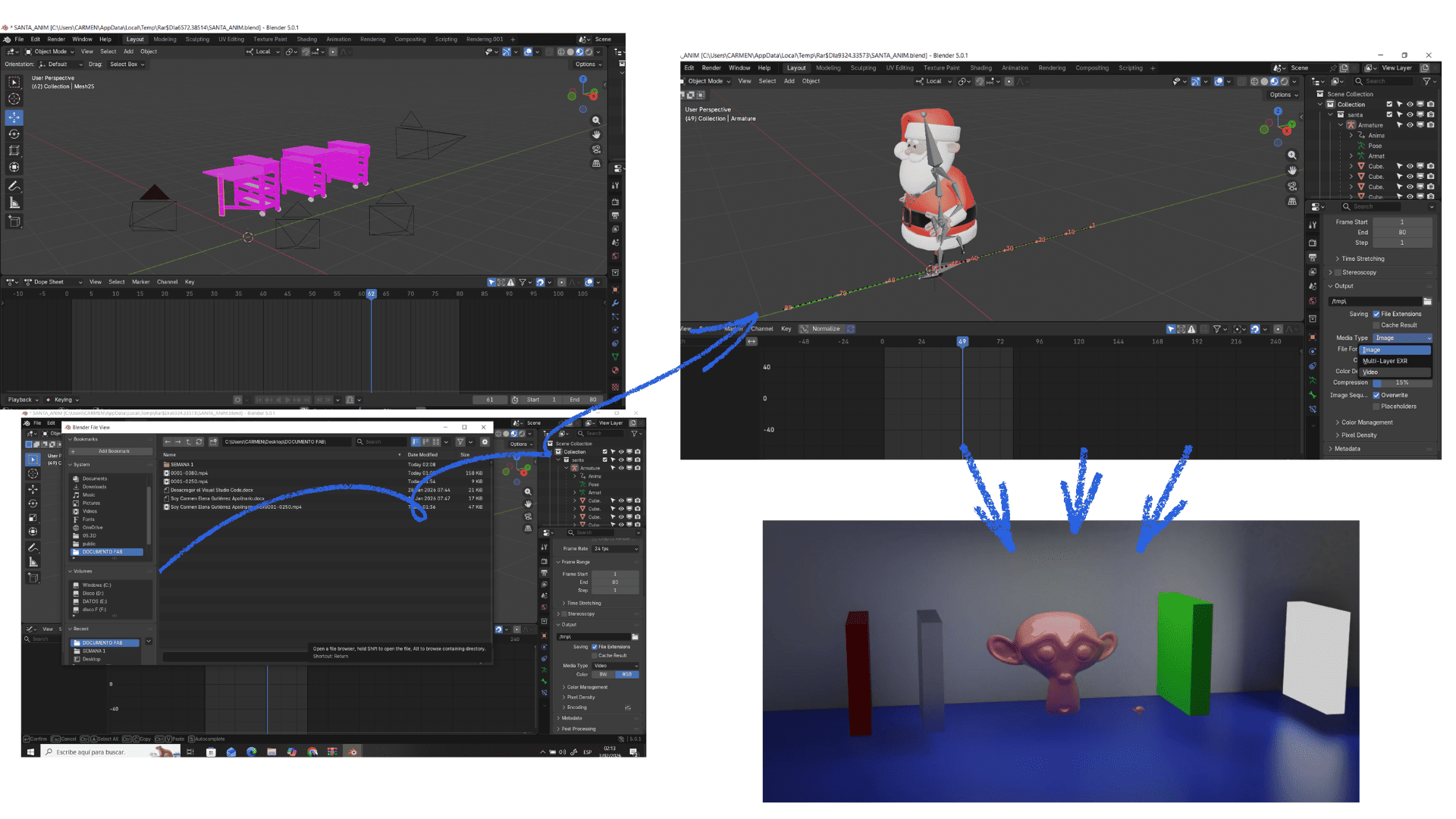The height and width of the screenshot is (819, 1456).
Task: Enable the Placeholders checkbox
Action: (1376, 406)
